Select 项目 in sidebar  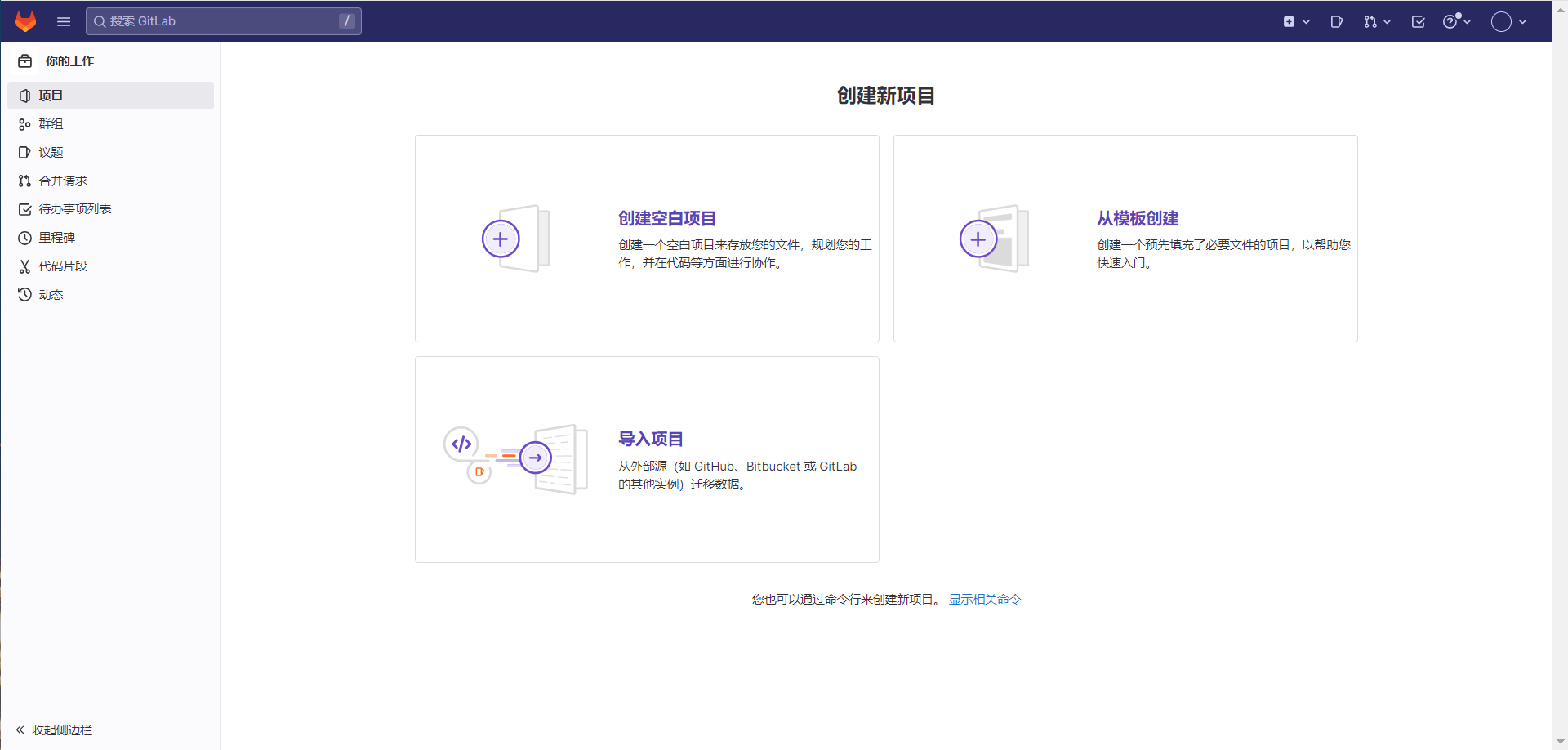coord(110,96)
